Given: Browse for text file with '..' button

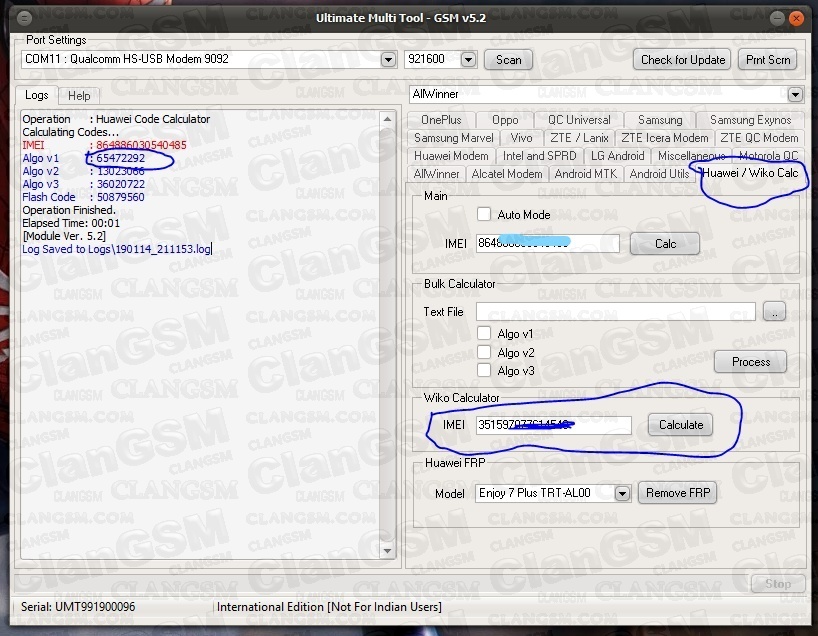Looking at the screenshot, I should [x=775, y=312].
